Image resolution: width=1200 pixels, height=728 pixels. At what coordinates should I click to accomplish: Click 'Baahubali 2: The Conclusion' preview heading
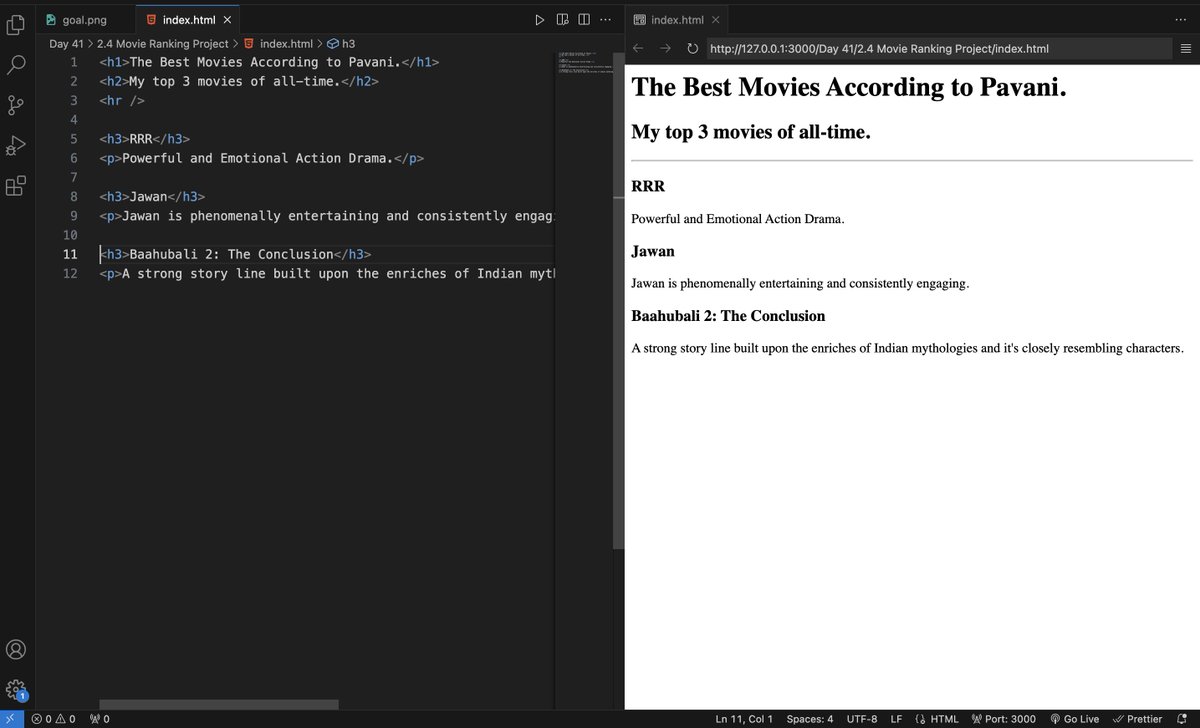[728, 316]
